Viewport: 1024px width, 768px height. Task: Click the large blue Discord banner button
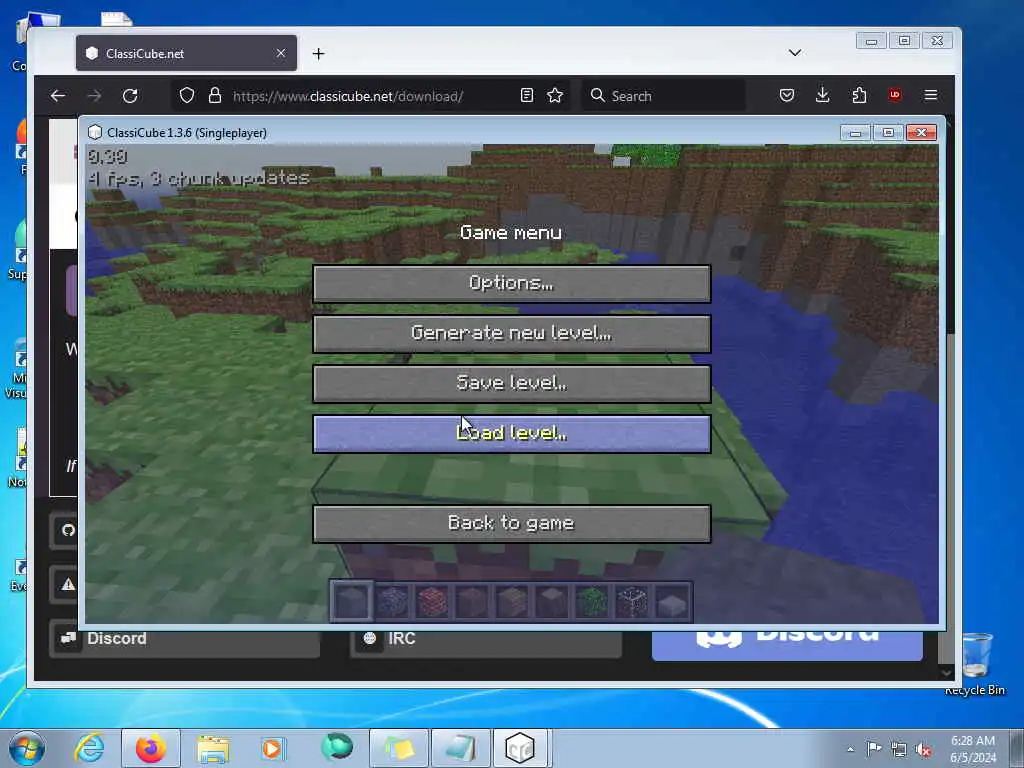click(x=787, y=645)
